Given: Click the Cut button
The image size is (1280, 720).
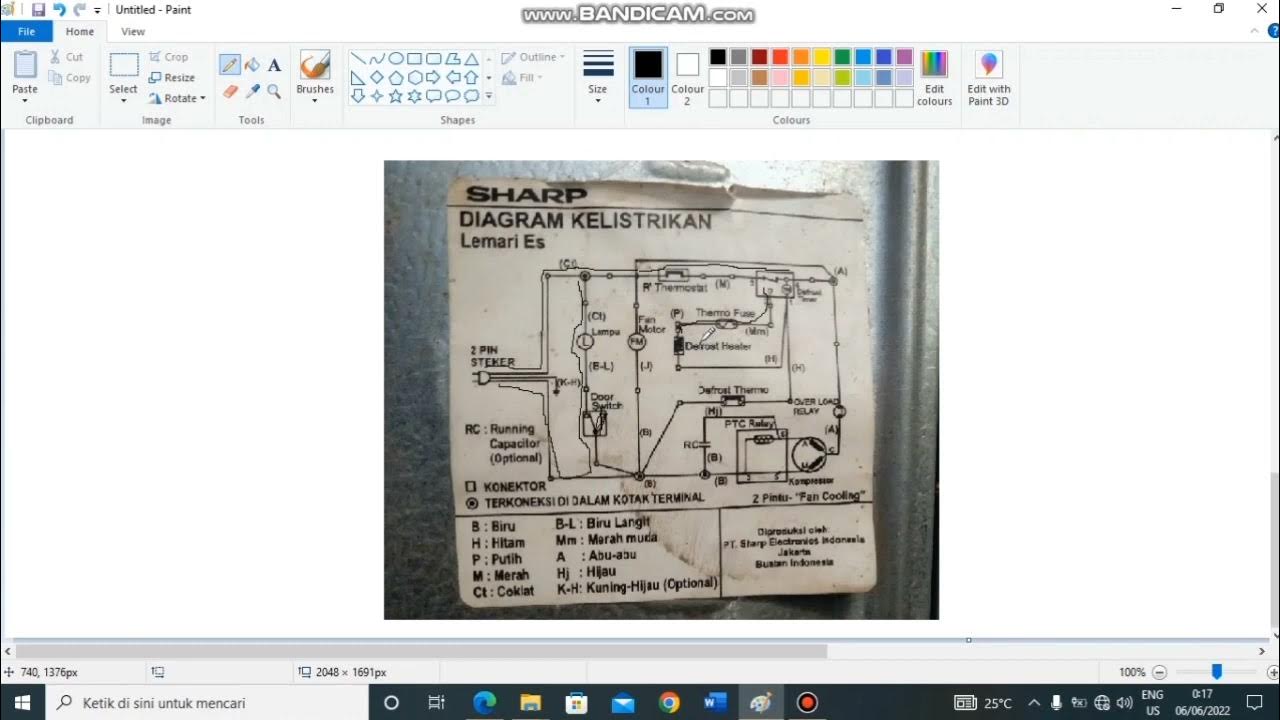Looking at the screenshot, I should point(67,57).
